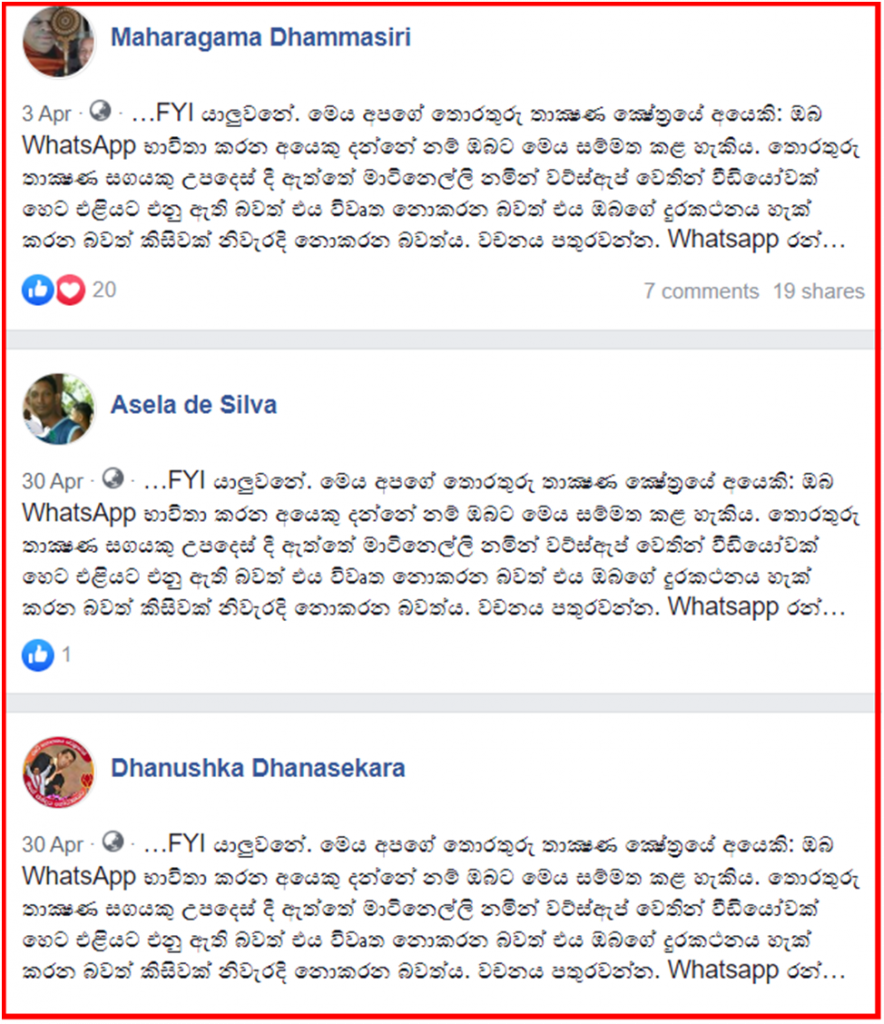Open Dhanushka Dhanasekara's 30 Apr timestamp
This screenshot has height=1024, width=884.
click(x=52, y=844)
